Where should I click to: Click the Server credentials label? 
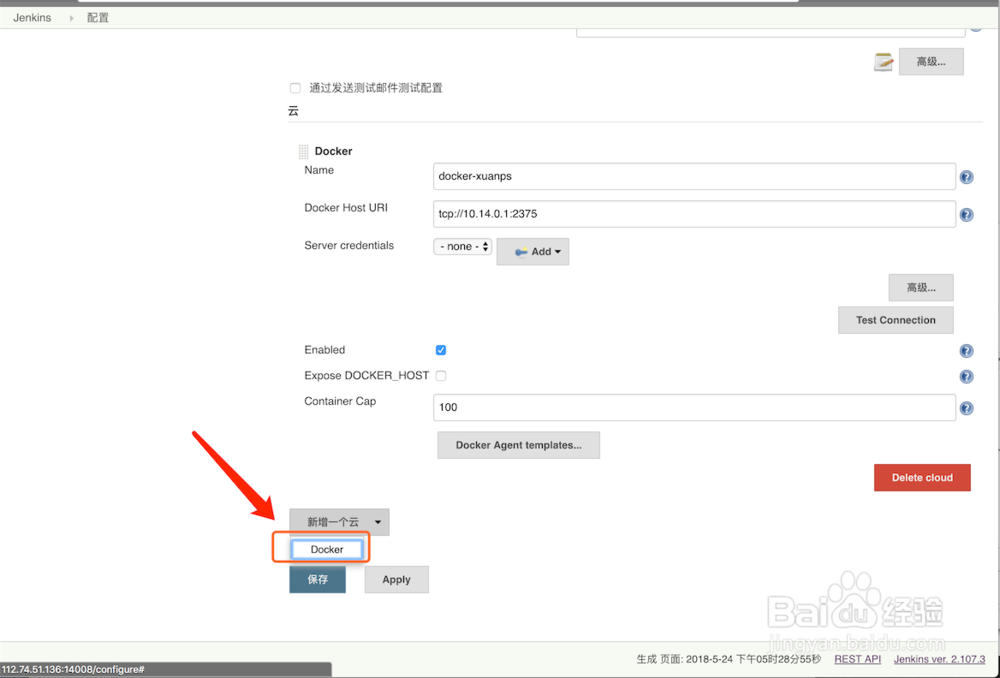pyautogui.click(x=349, y=246)
